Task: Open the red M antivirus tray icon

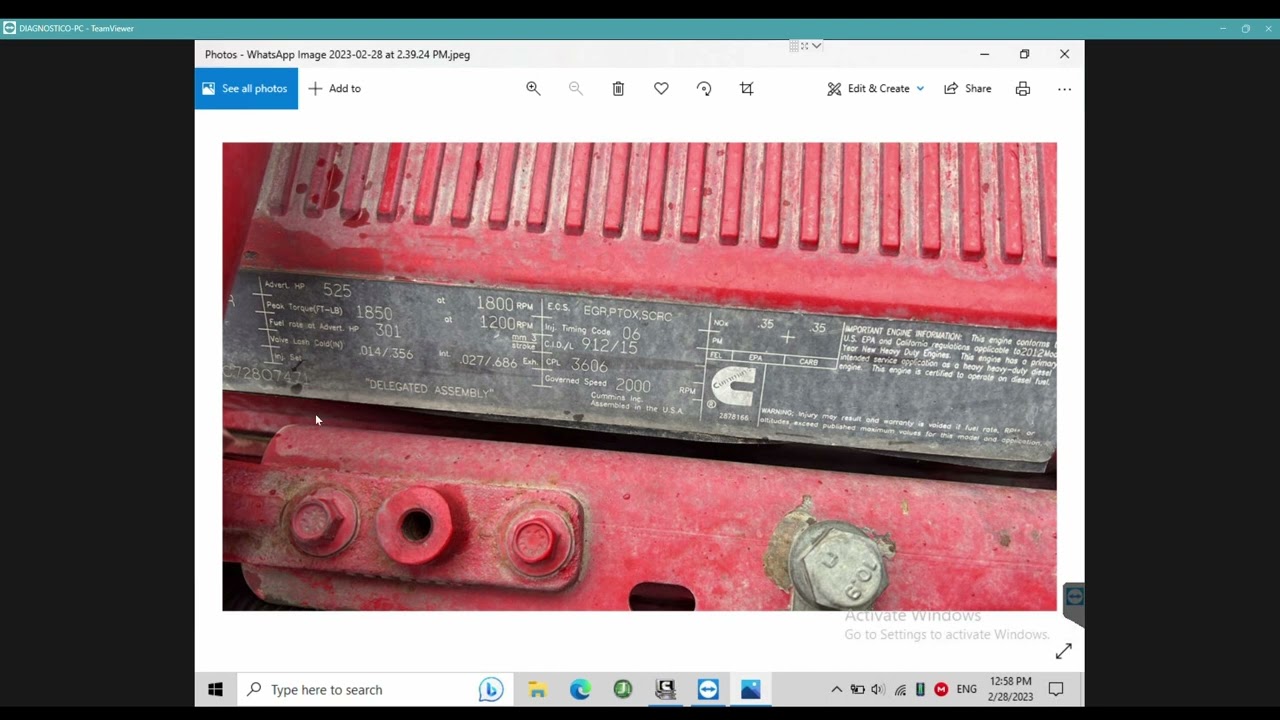Action: [x=941, y=689]
